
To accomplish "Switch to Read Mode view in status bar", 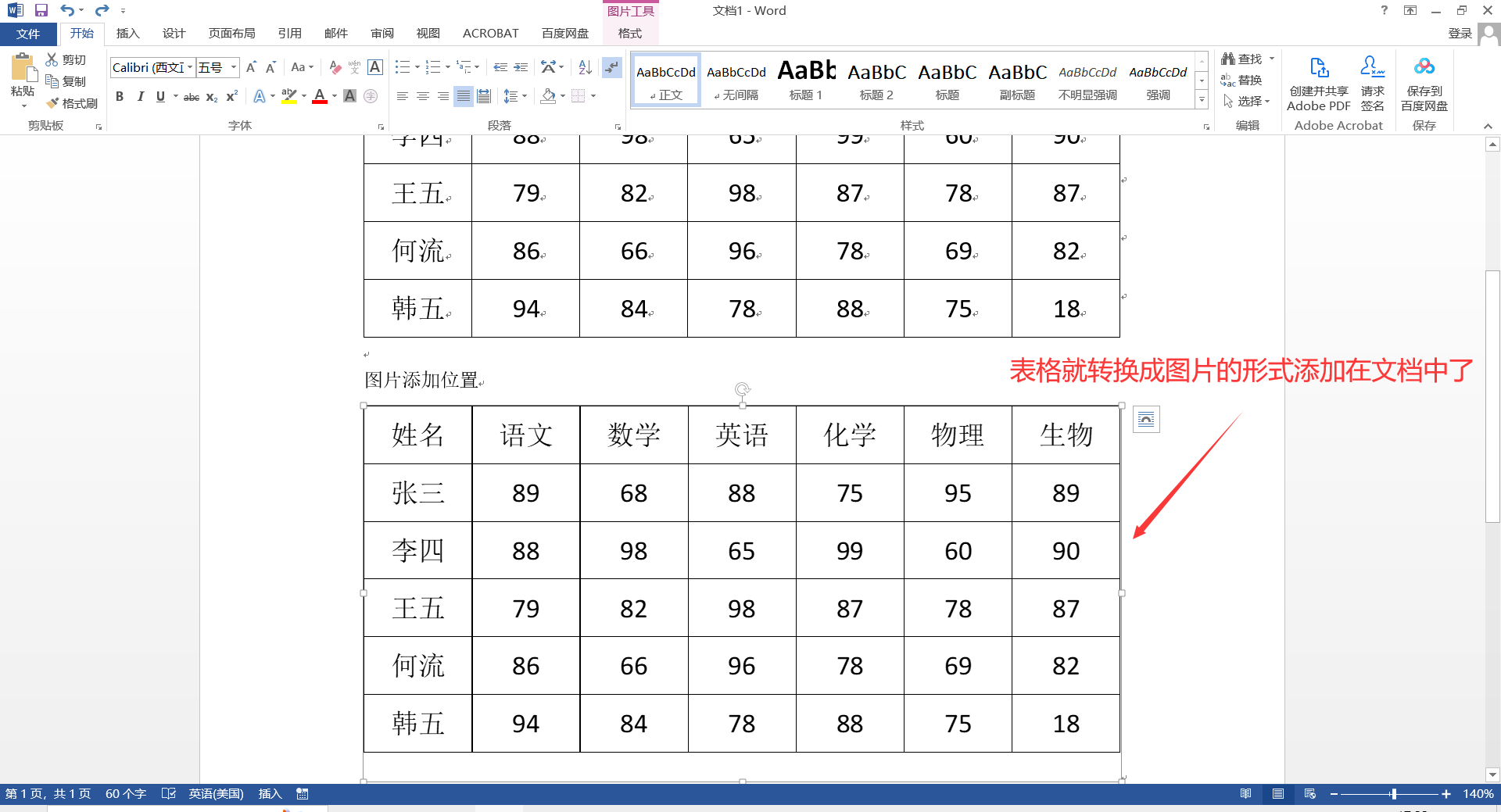I will click(x=1246, y=794).
